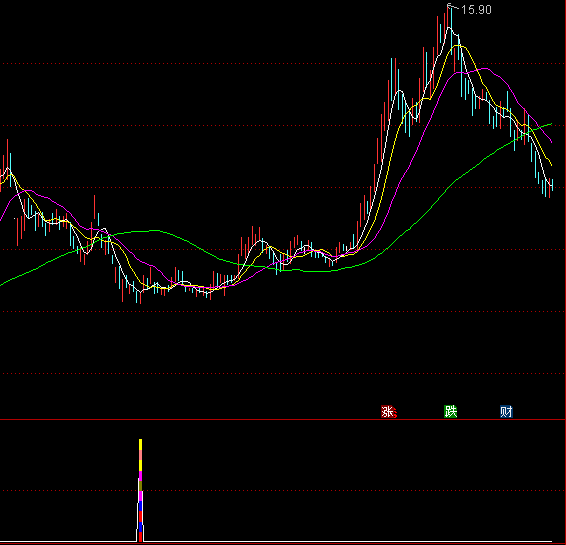566x545 pixels.
Task: Click the blue 财 marker icon
Action: pyautogui.click(x=506, y=411)
